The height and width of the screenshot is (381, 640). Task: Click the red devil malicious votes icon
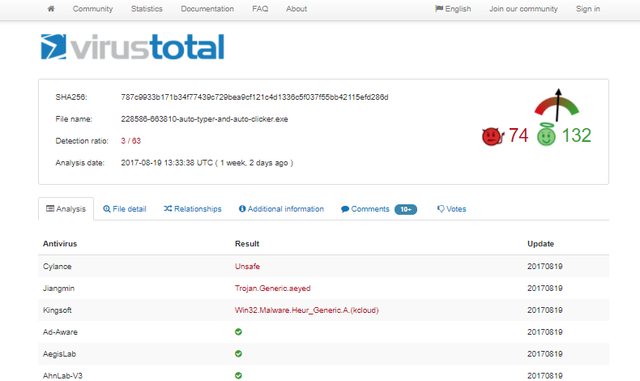tap(493, 136)
